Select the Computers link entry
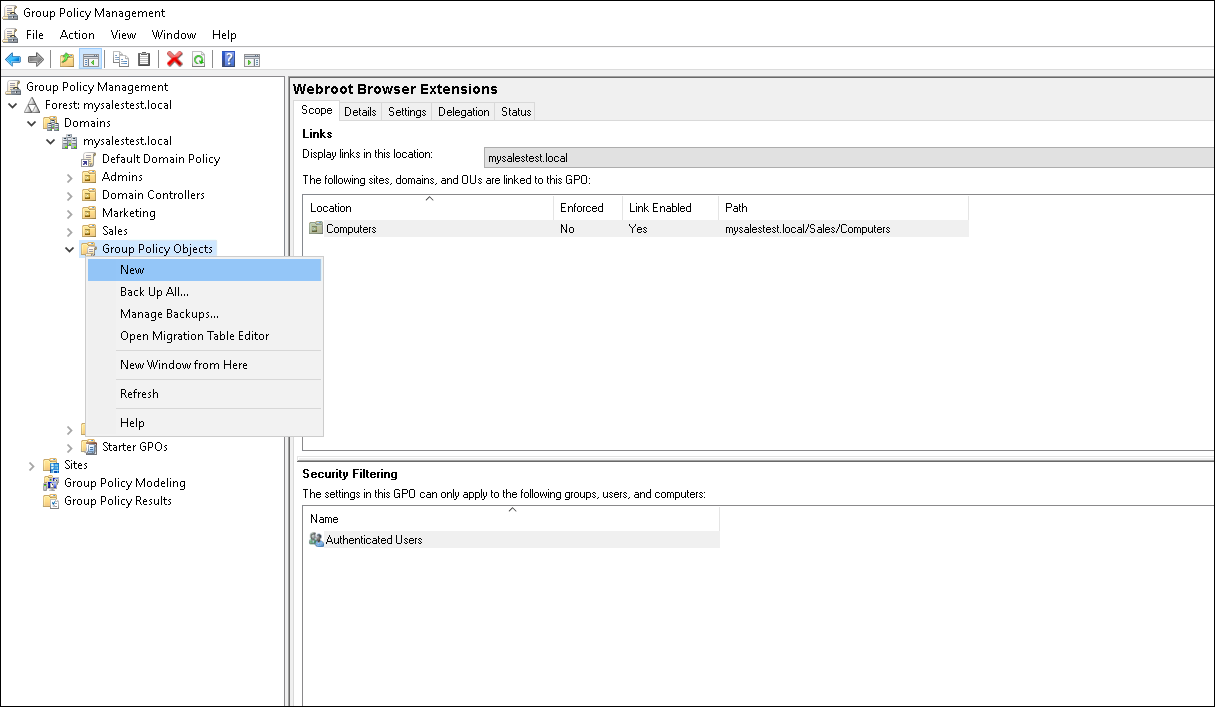The height and width of the screenshot is (707, 1215). point(350,228)
